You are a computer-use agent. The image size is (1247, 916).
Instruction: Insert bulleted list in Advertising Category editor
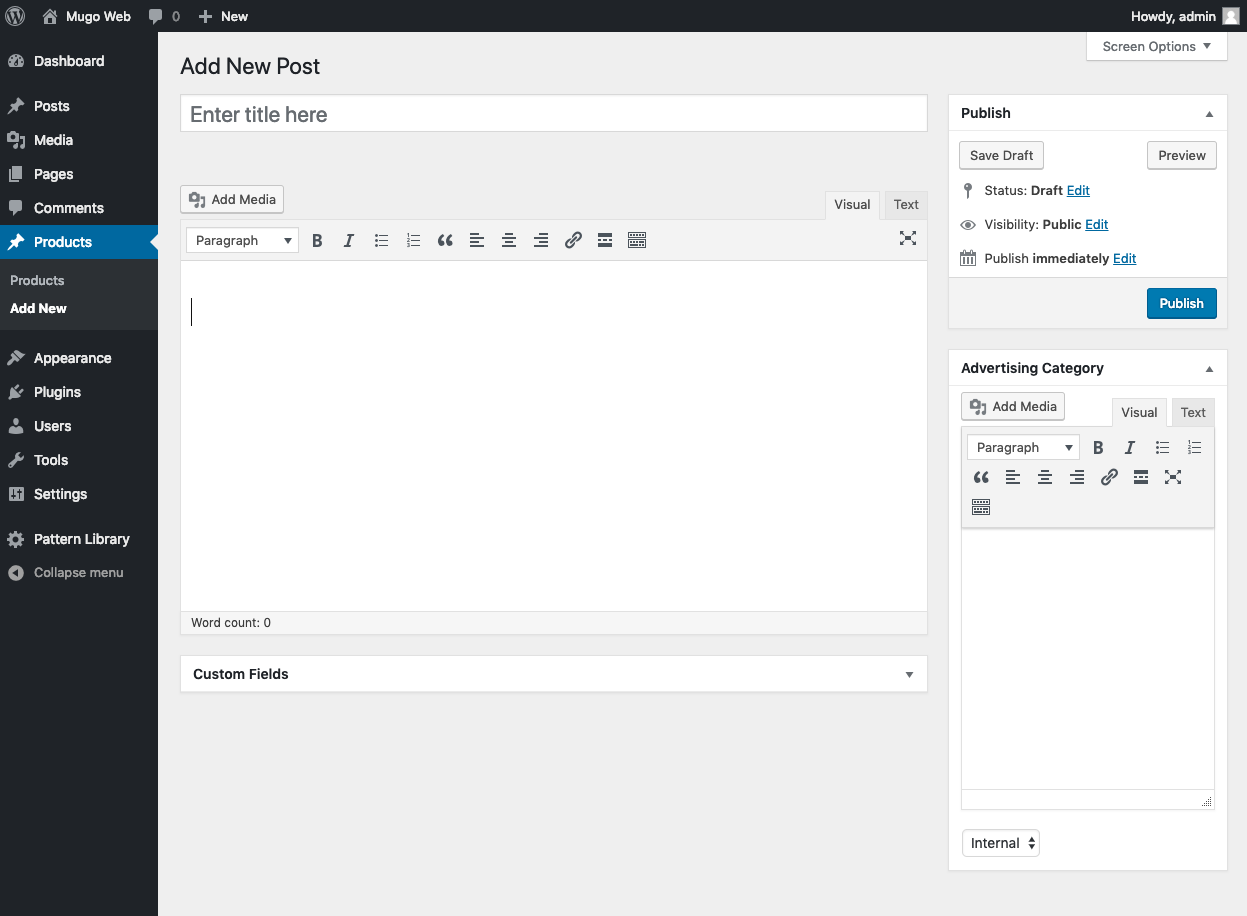(x=1162, y=447)
